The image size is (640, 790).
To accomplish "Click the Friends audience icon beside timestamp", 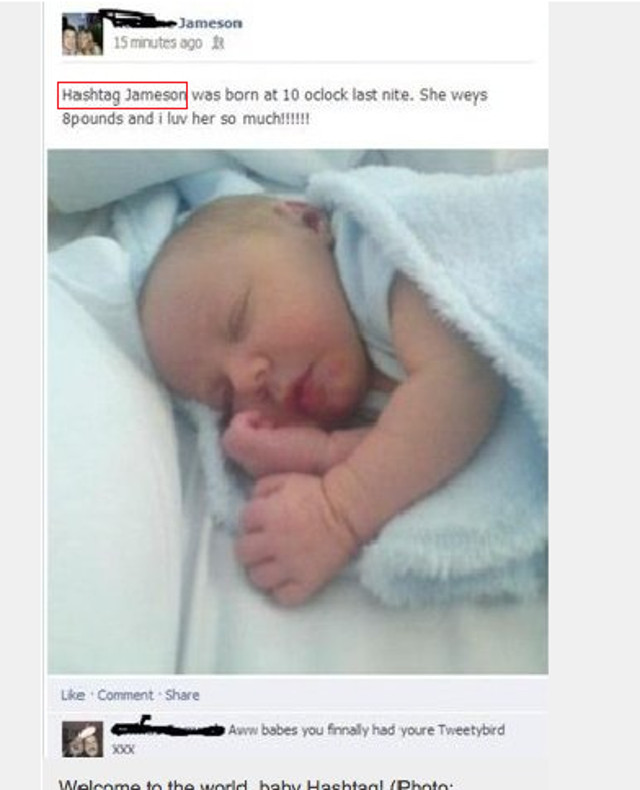I will pyautogui.click(x=218, y=43).
